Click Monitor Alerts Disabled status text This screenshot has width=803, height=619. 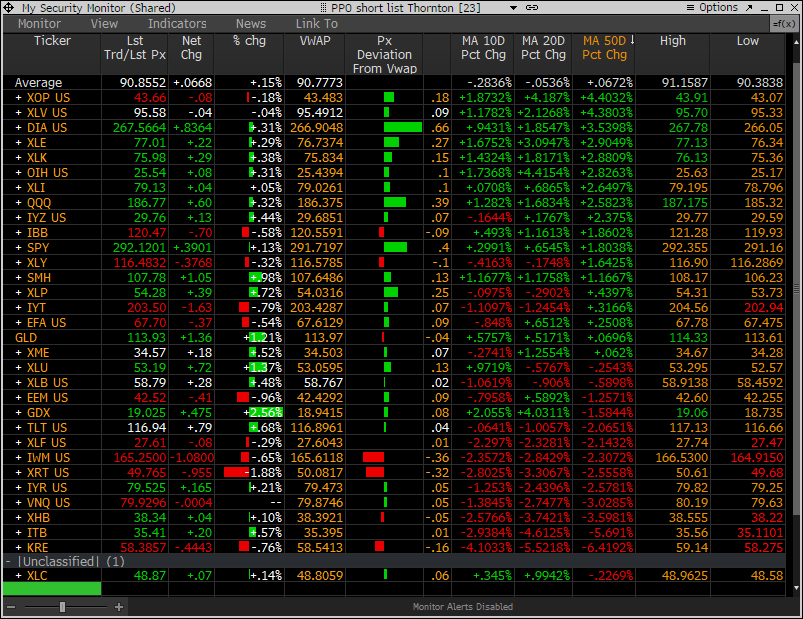click(x=462, y=607)
